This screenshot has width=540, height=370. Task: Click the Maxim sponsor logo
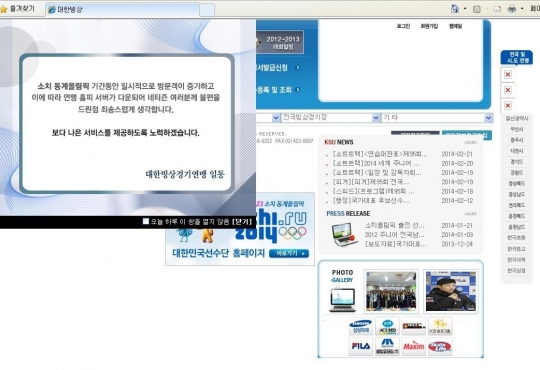(414, 346)
